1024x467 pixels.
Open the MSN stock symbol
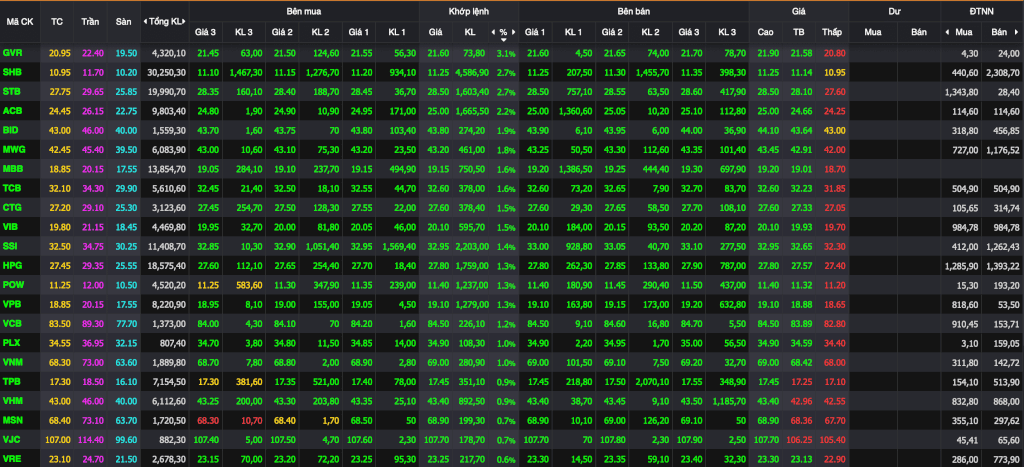point(12,420)
